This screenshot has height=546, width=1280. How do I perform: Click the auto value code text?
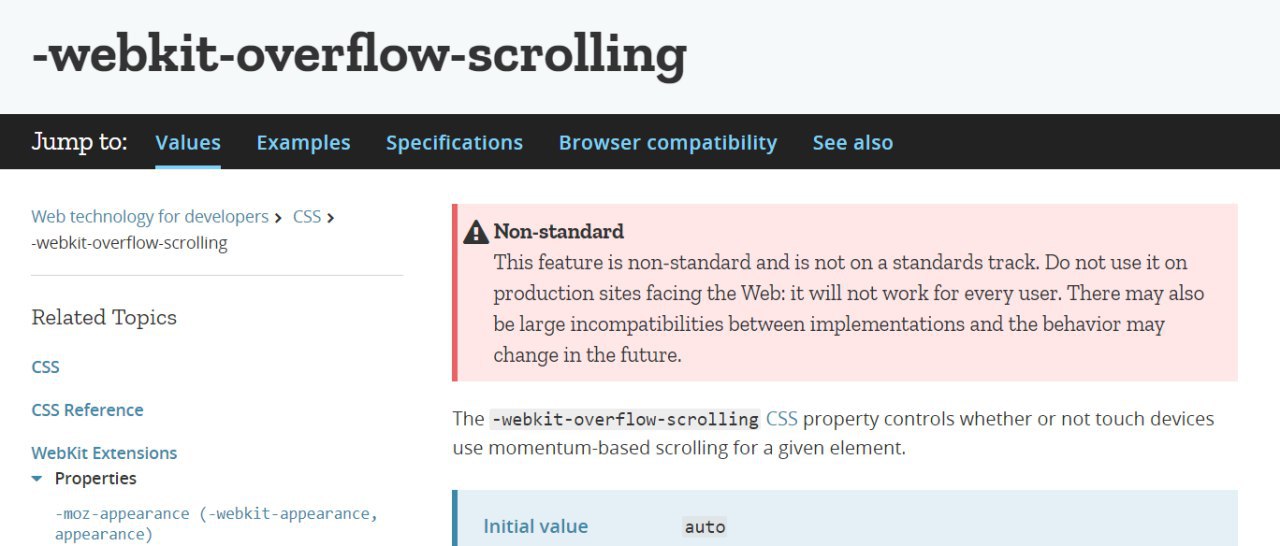[704, 527]
